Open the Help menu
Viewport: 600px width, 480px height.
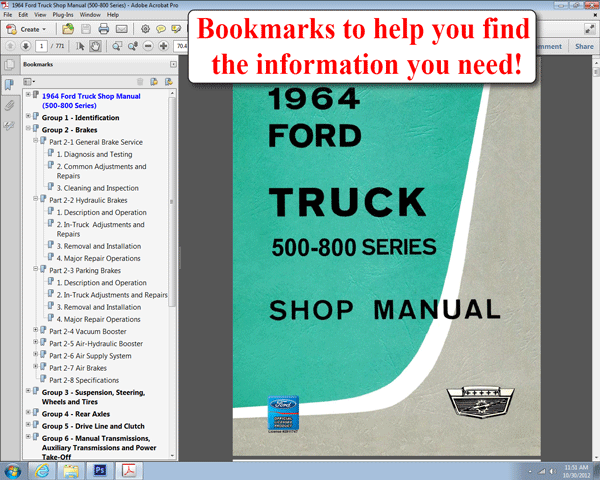coord(113,15)
